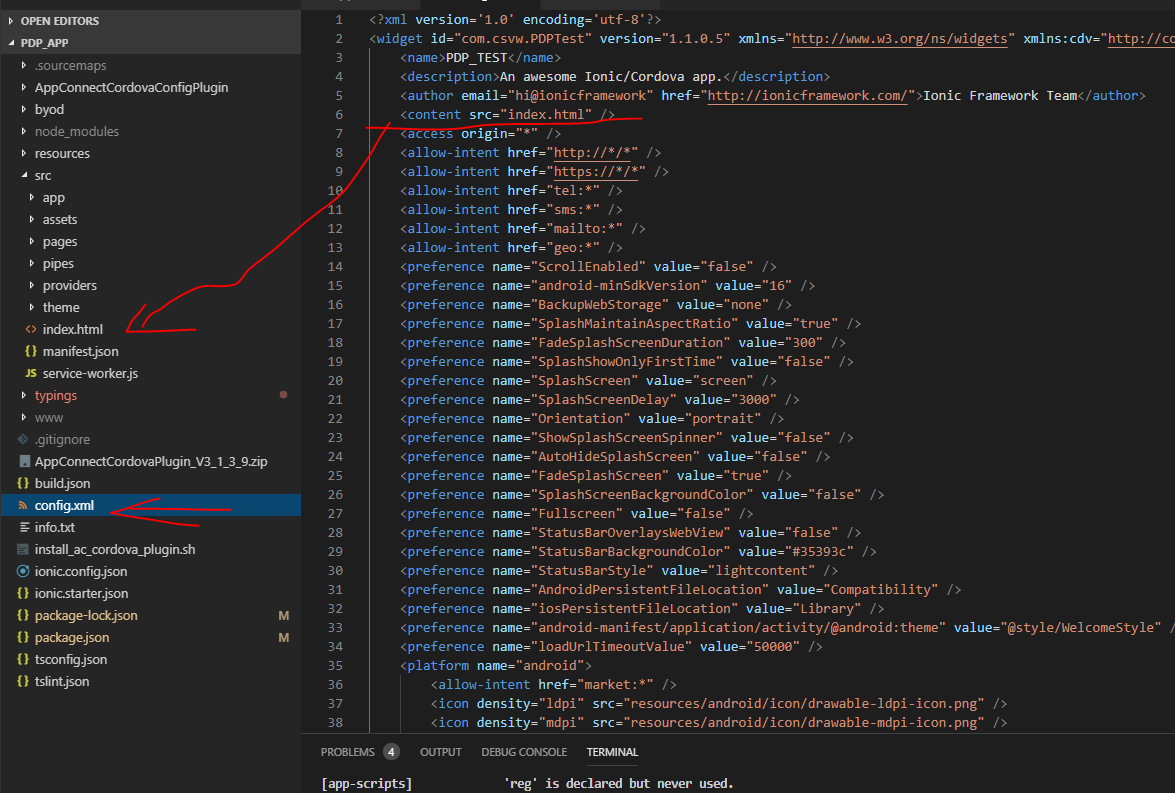The width and height of the screenshot is (1175, 793).
Task: Switch to the PROBLEMS panel tab
Action: (x=347, y=752)
